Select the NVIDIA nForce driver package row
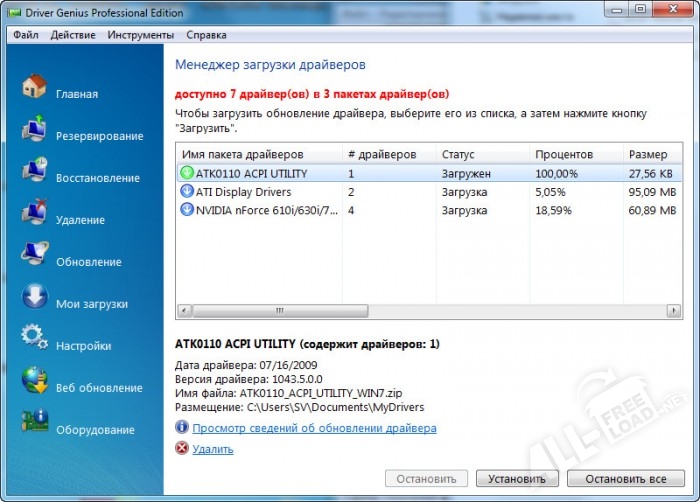The width and height of the screenshot is (700, 502). click(x=260, y=210)
